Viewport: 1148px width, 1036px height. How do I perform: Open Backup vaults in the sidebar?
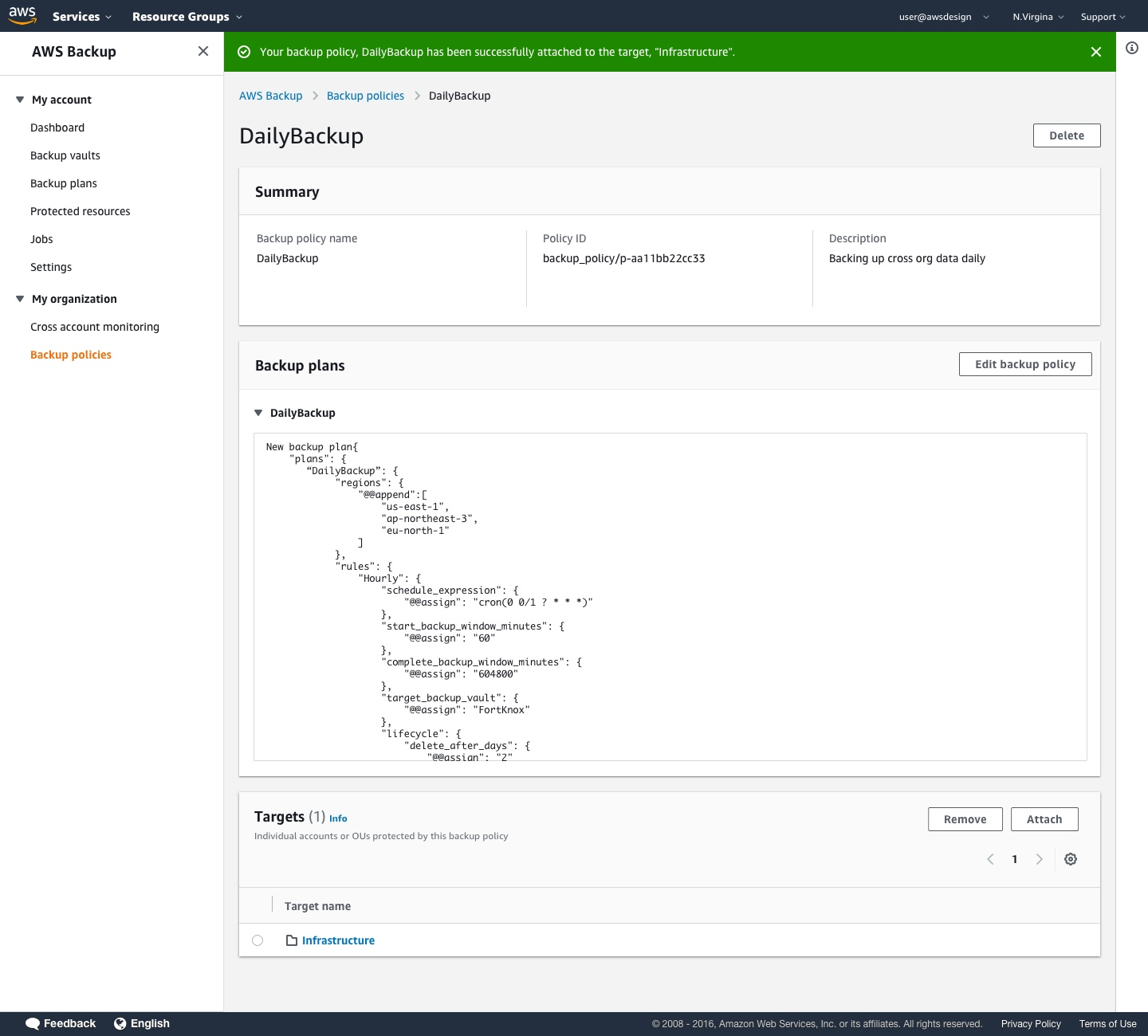[x=65, y=155]
